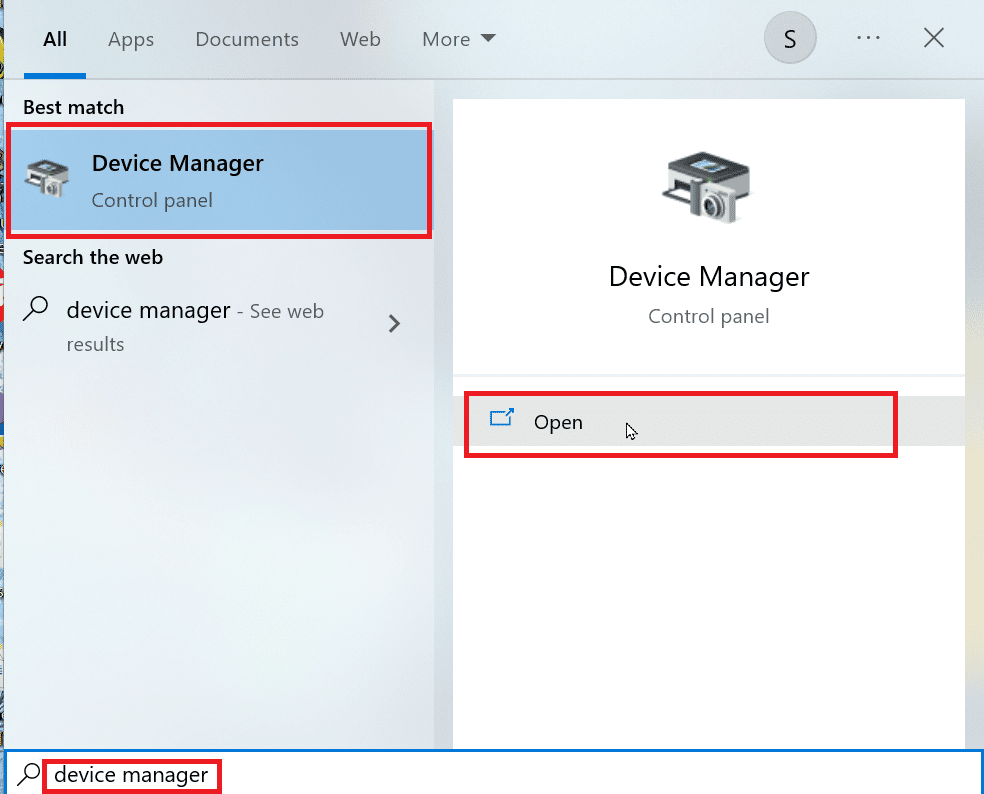Open the S user account avatar

click(x=790, y=39)
